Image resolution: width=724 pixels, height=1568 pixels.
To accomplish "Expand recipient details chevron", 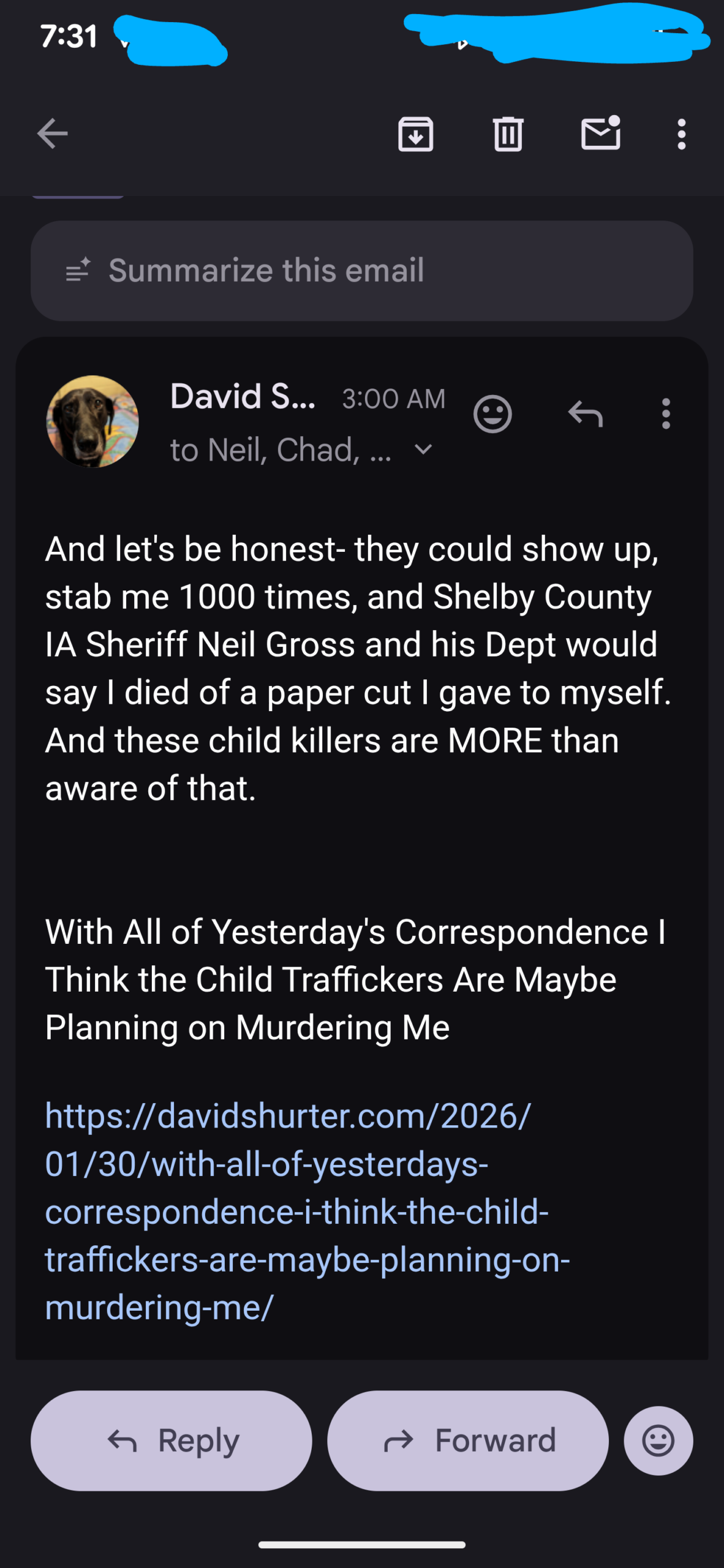I will click(x=423, y=450).
